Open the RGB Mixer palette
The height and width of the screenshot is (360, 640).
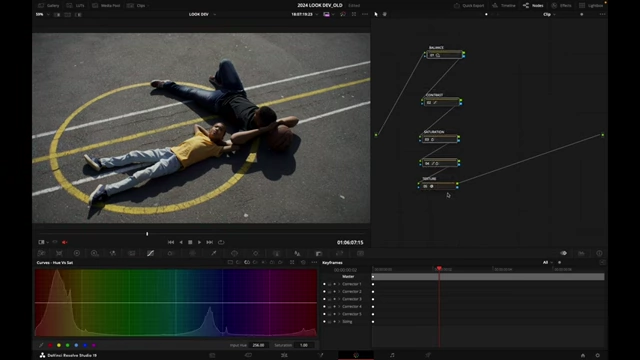[113, 253]
